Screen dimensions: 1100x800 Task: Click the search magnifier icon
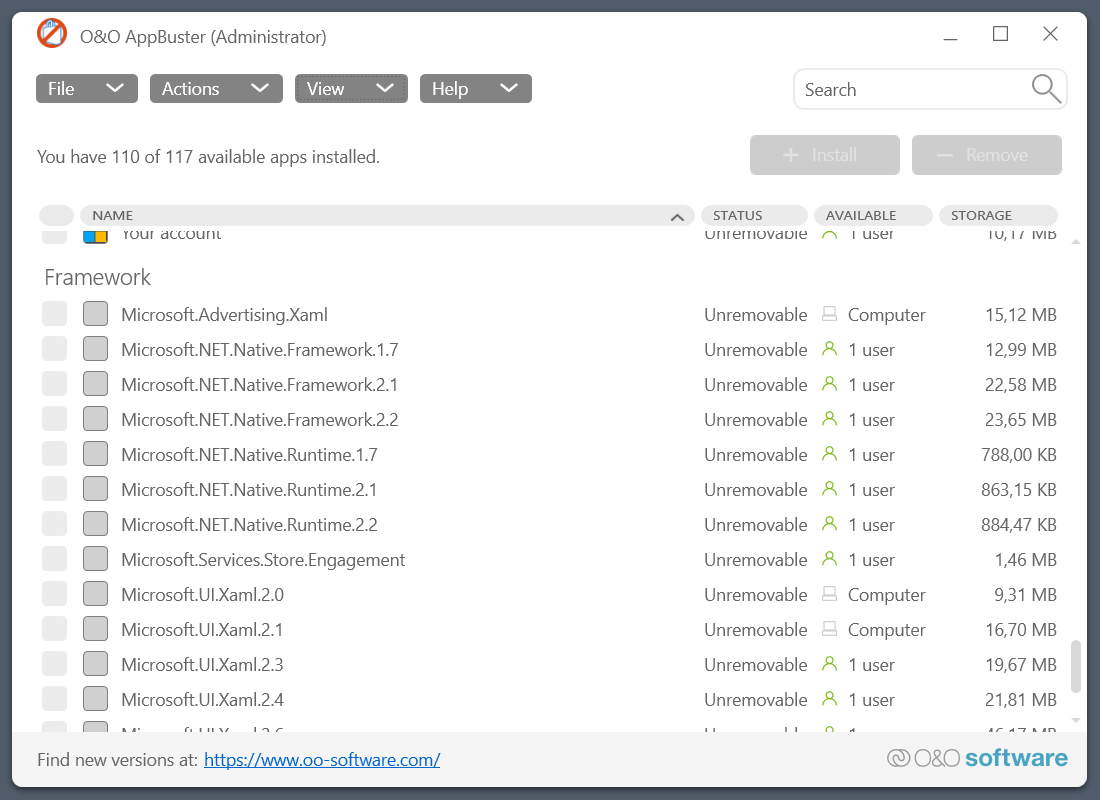(1045, 89)
